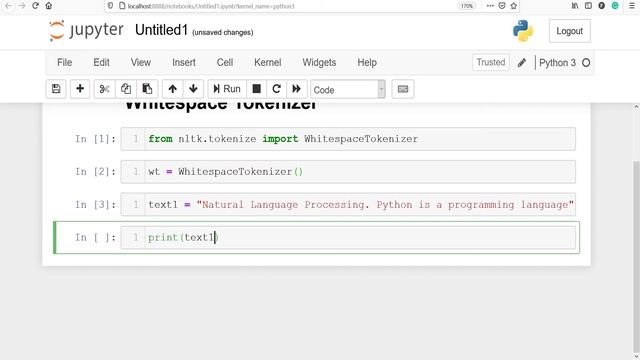
Task: Bookmark this page with the star icon
Action: click(x=514, y=6)
